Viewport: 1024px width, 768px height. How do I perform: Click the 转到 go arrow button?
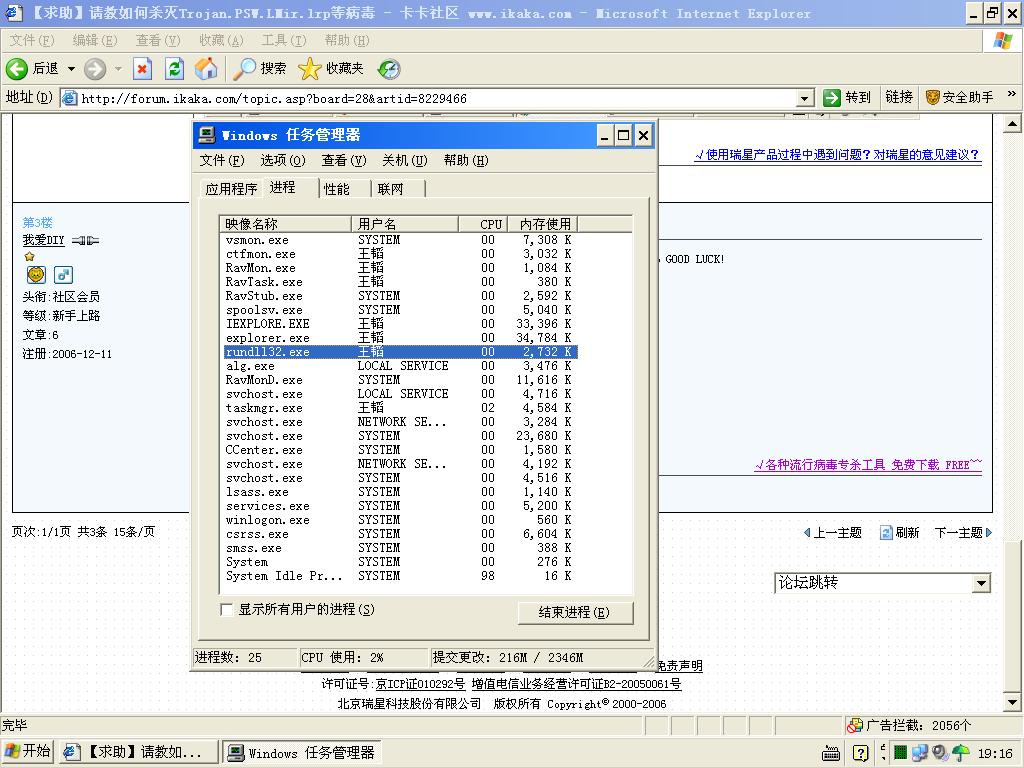pos(846,97)
